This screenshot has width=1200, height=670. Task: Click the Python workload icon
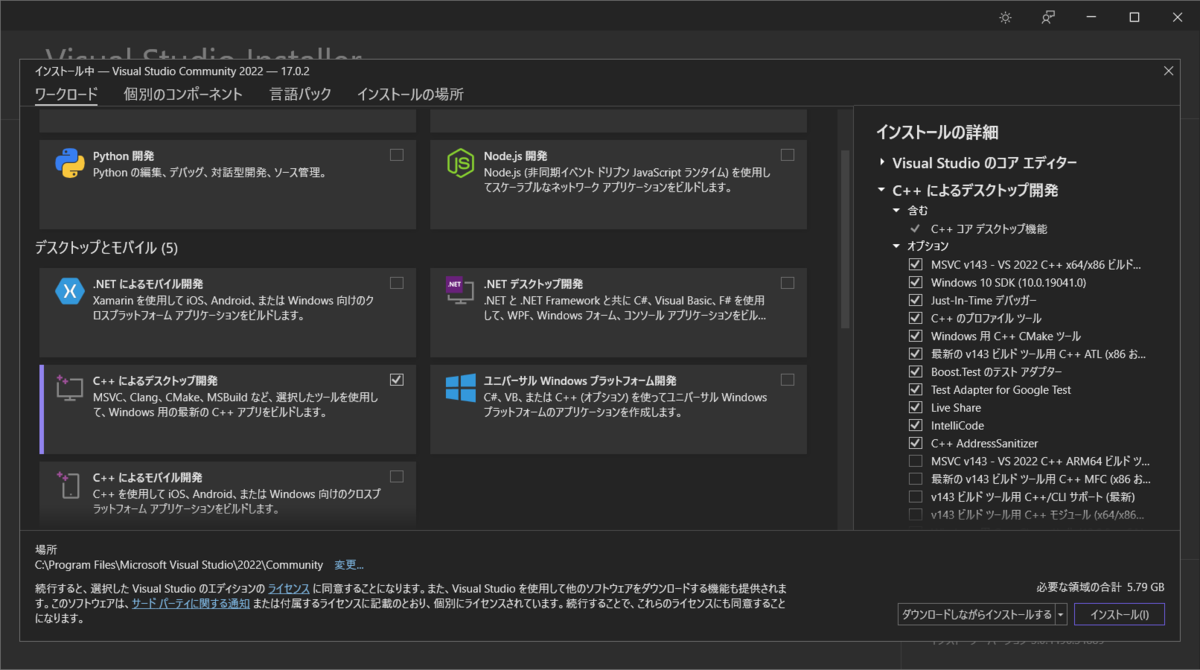point(69,163)
